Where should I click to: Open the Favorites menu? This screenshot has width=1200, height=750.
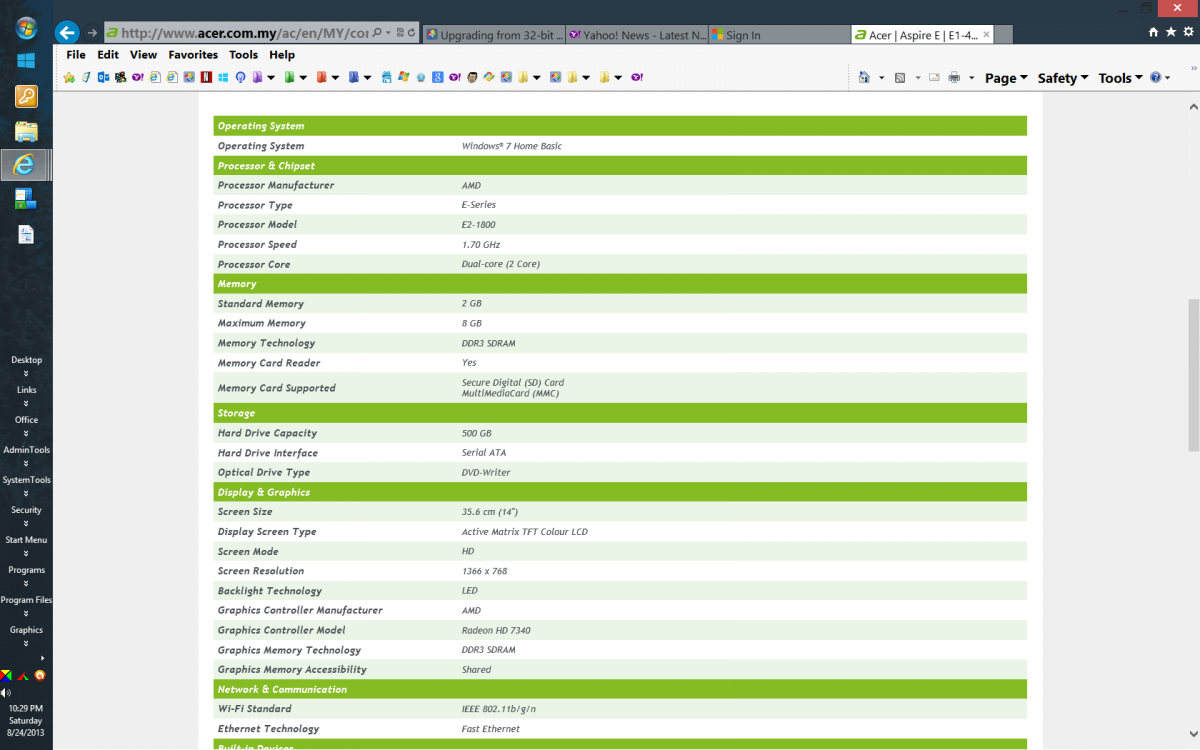pyautogui.click(x=193, y=55)
